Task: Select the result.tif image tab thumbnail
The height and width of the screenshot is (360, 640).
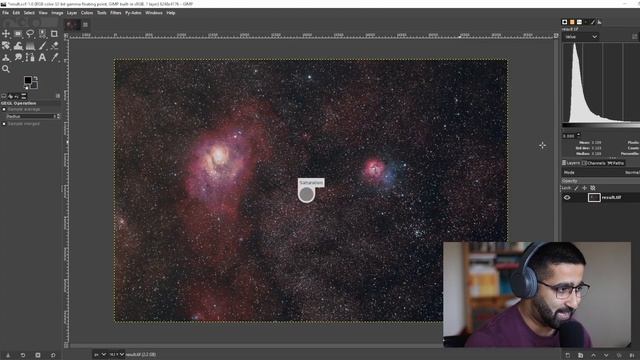Action: (73, 25)
